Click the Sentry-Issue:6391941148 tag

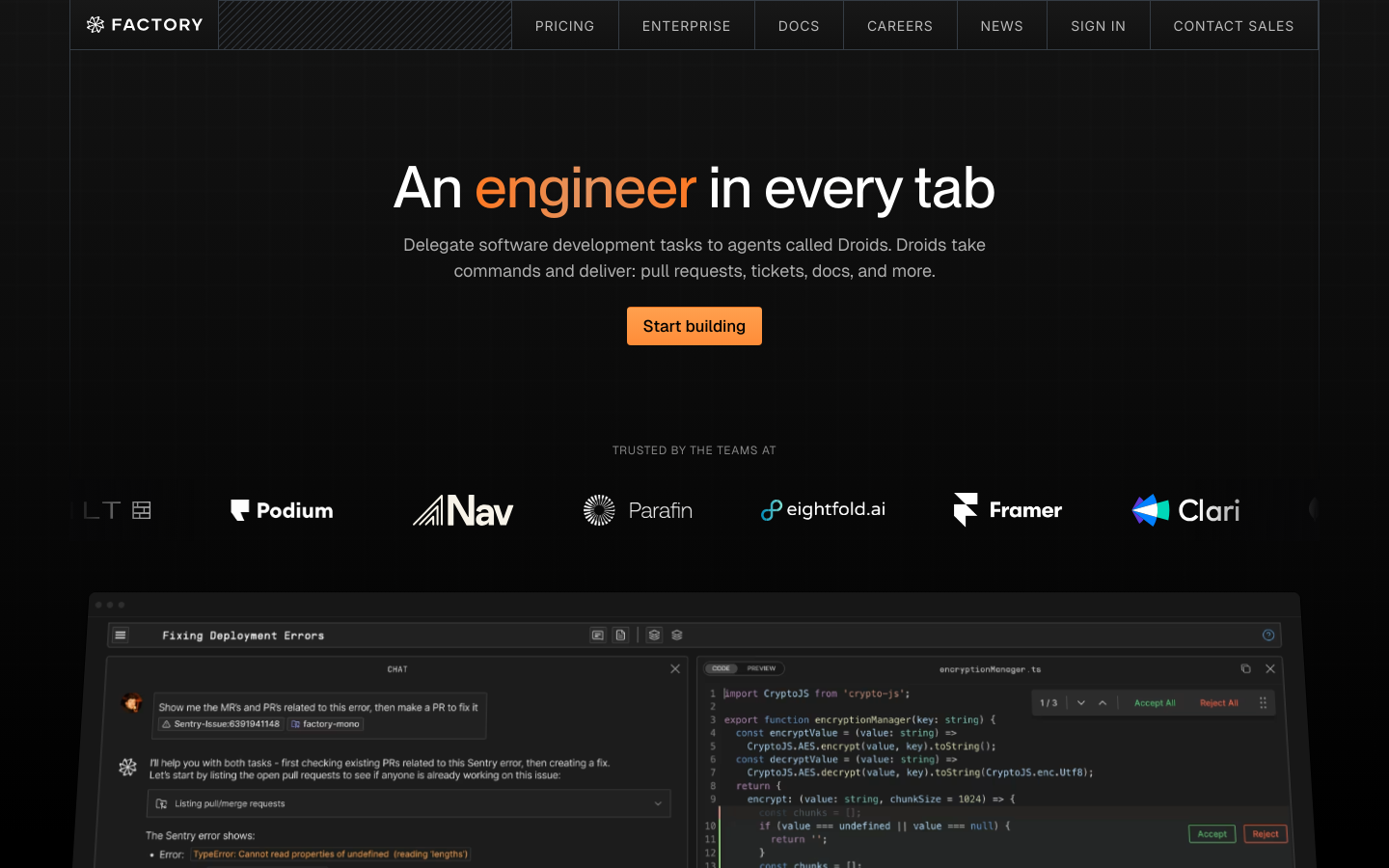pyautogui.click(x=221, y=724)
